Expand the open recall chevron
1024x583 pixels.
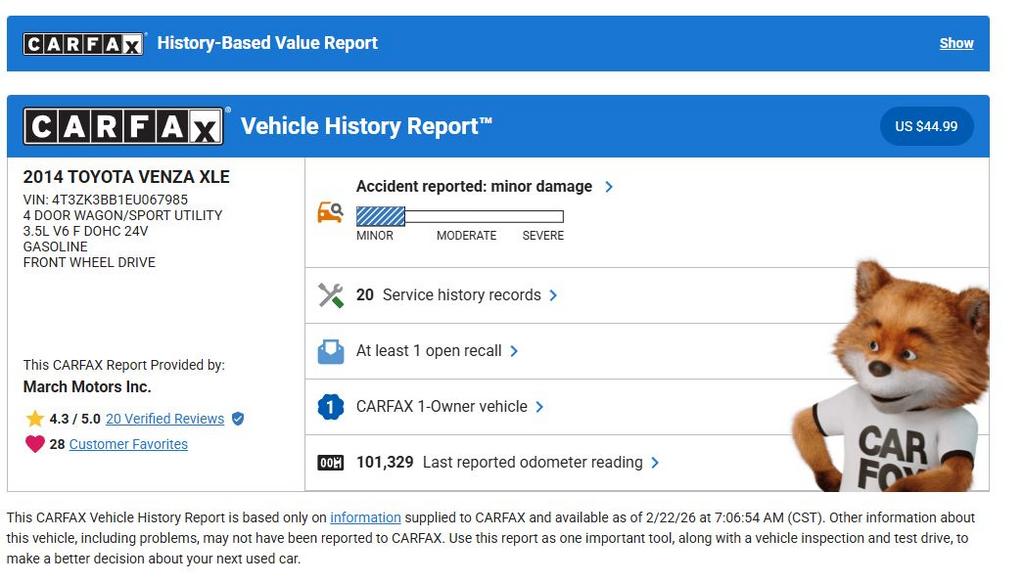[514, 351]
